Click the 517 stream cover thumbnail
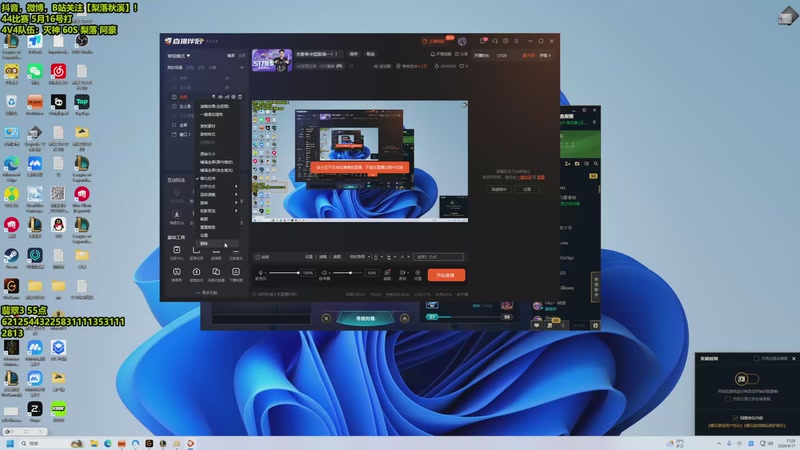This screenshot has width=800, height=450. [272, 60]
